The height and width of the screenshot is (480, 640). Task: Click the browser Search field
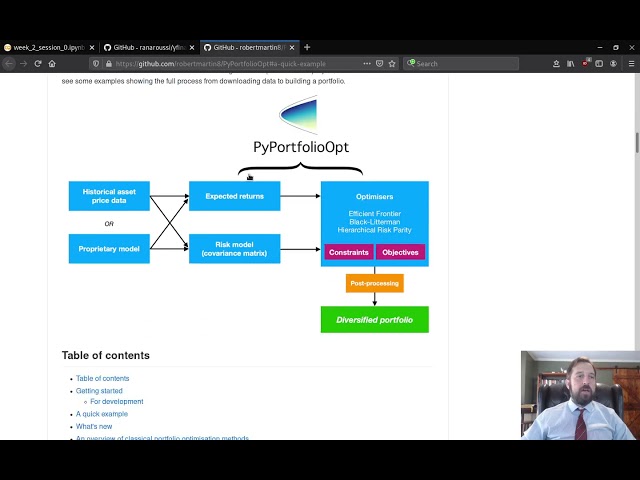461,64
